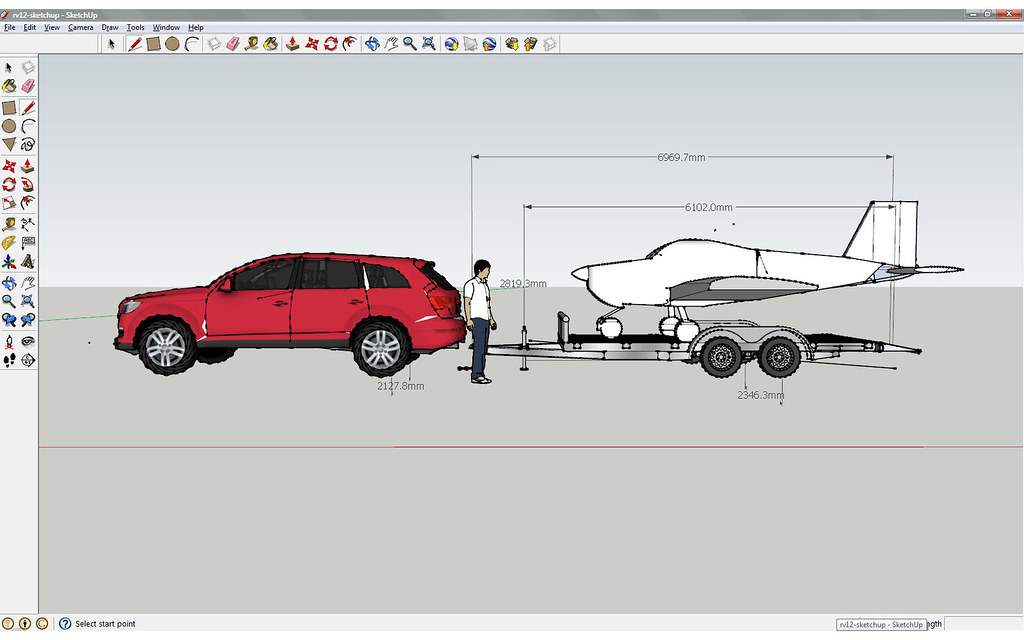Image resolution: width=1024 pixels, height=640 pixels.
Task: Click the 2346.3mm dimension label
Action: coord(761,395)
